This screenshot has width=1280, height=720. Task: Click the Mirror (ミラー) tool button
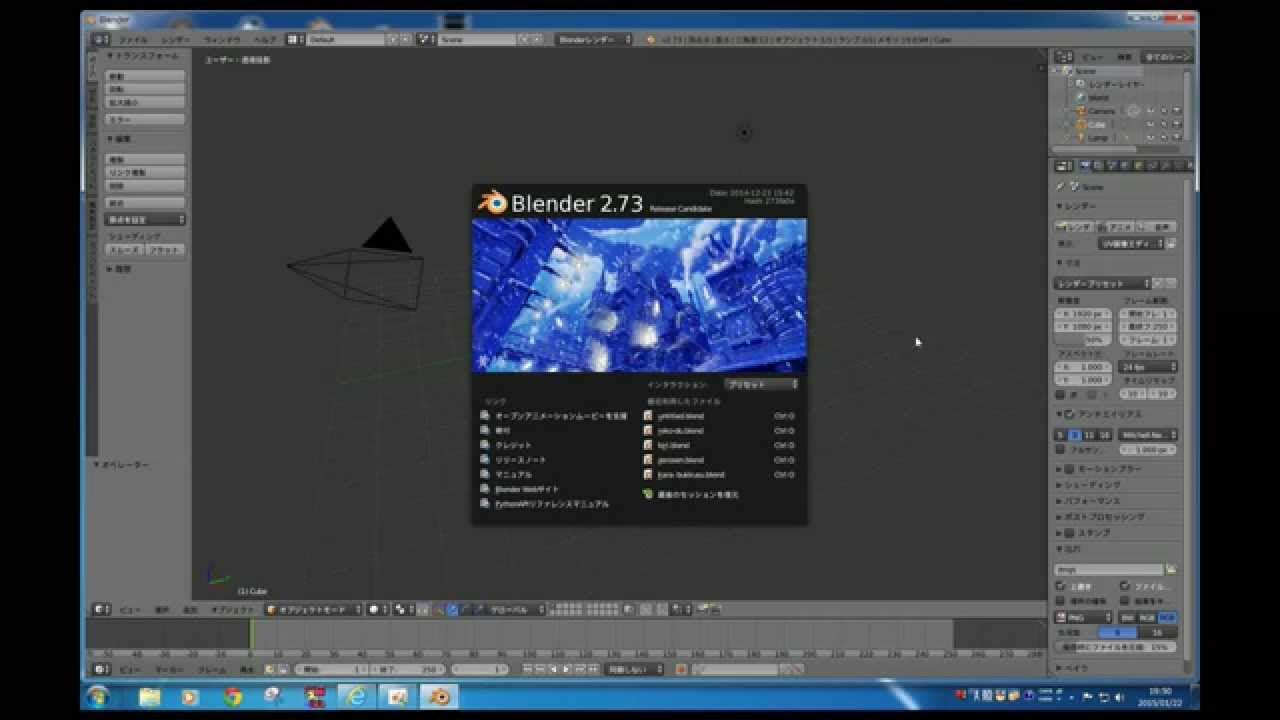[x=146, y=120]
